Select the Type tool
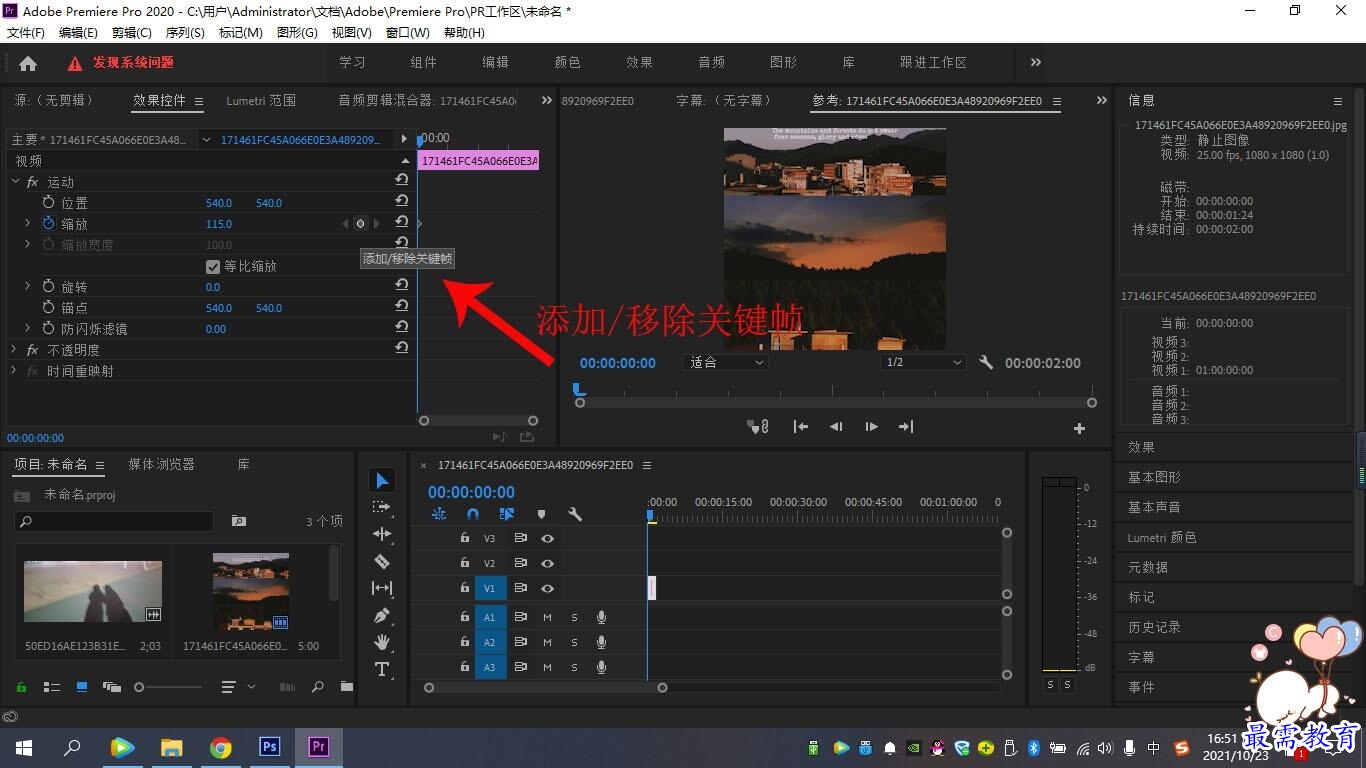This screenshot has height=768, width=1366. (382, 669)
